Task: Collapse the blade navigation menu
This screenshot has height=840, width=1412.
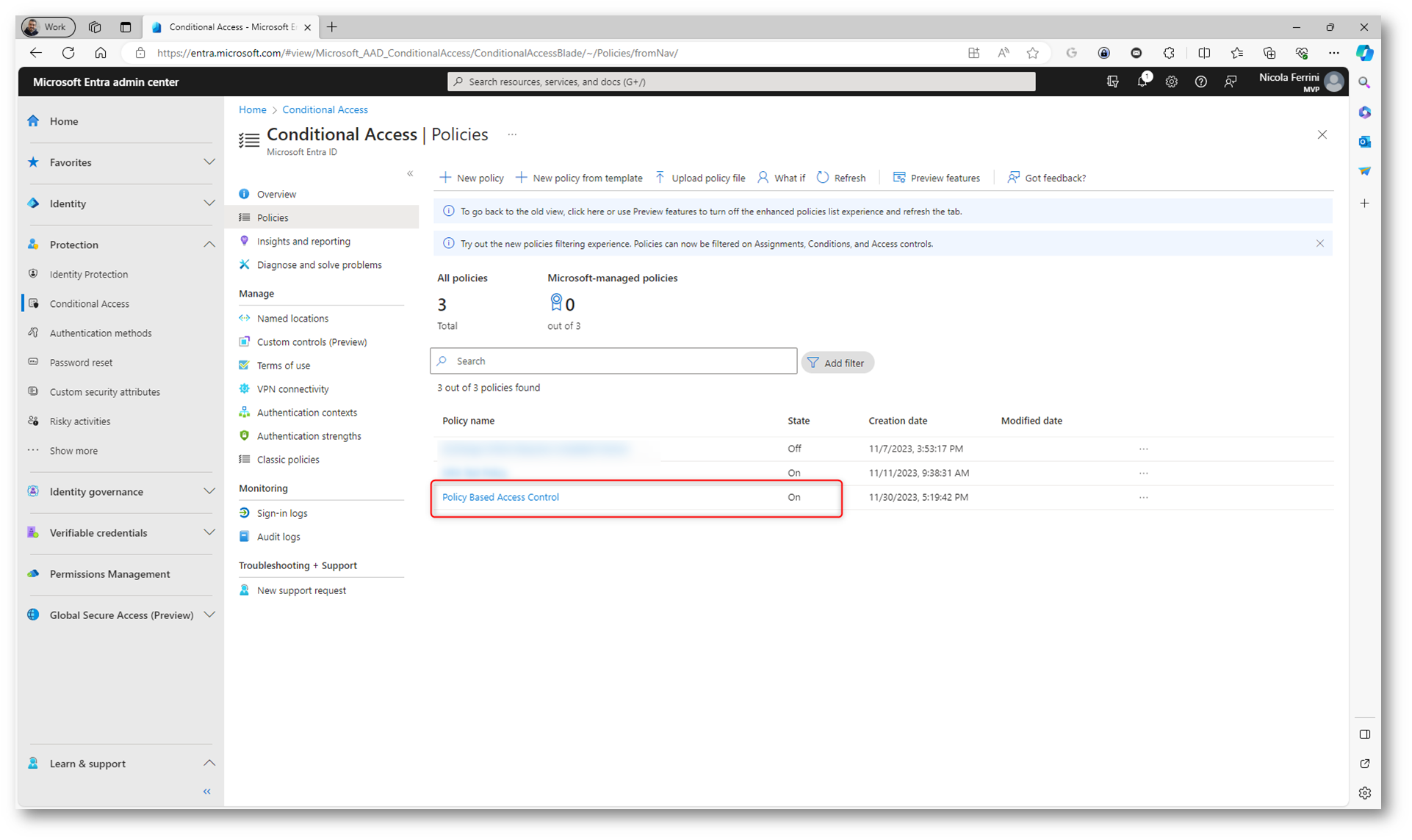Action: [x=410, y=174]
